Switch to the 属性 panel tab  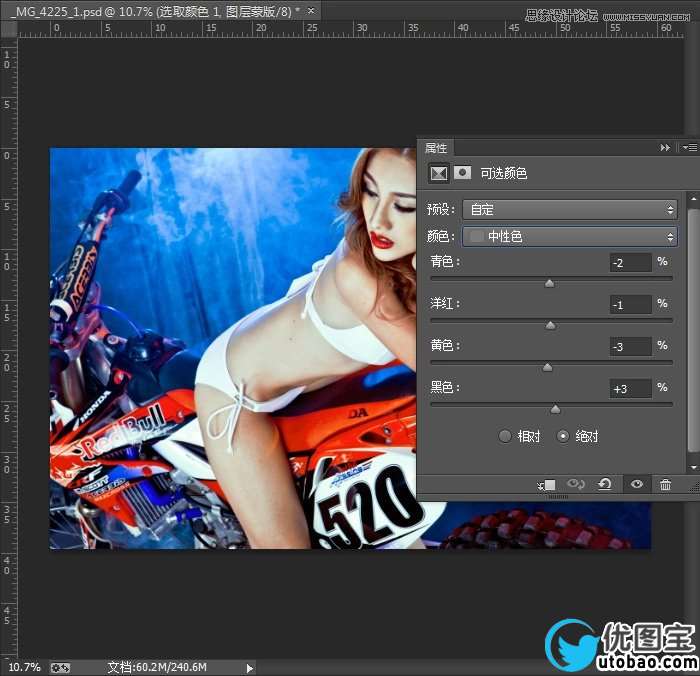[436, 148]
